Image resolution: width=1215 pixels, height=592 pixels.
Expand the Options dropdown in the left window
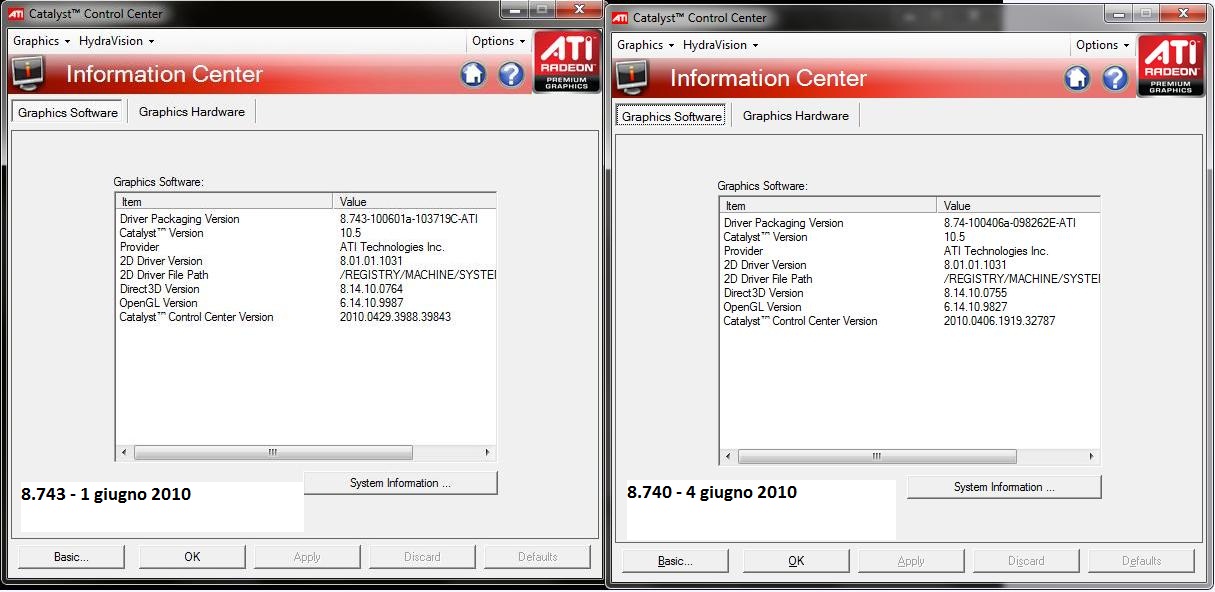[x=498, y=41]
